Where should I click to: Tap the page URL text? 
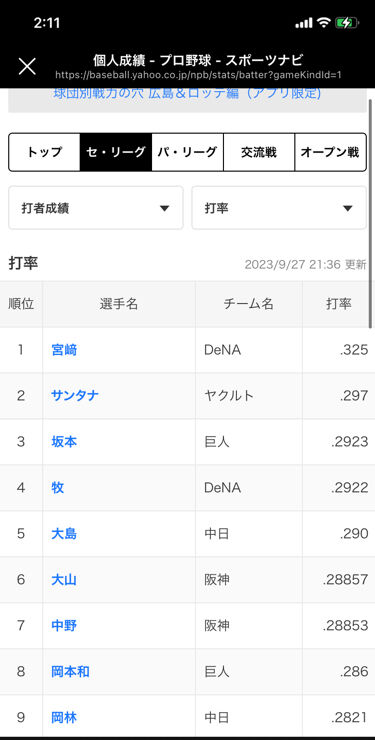pyautogui.click(x=198, y=75)
